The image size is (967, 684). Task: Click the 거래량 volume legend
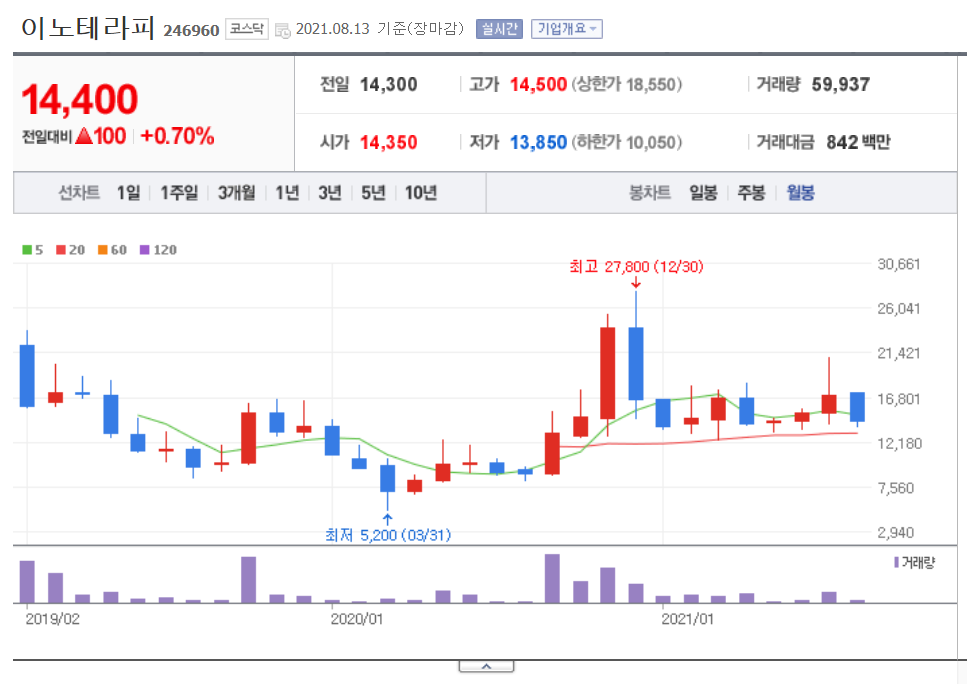point(915,562)
